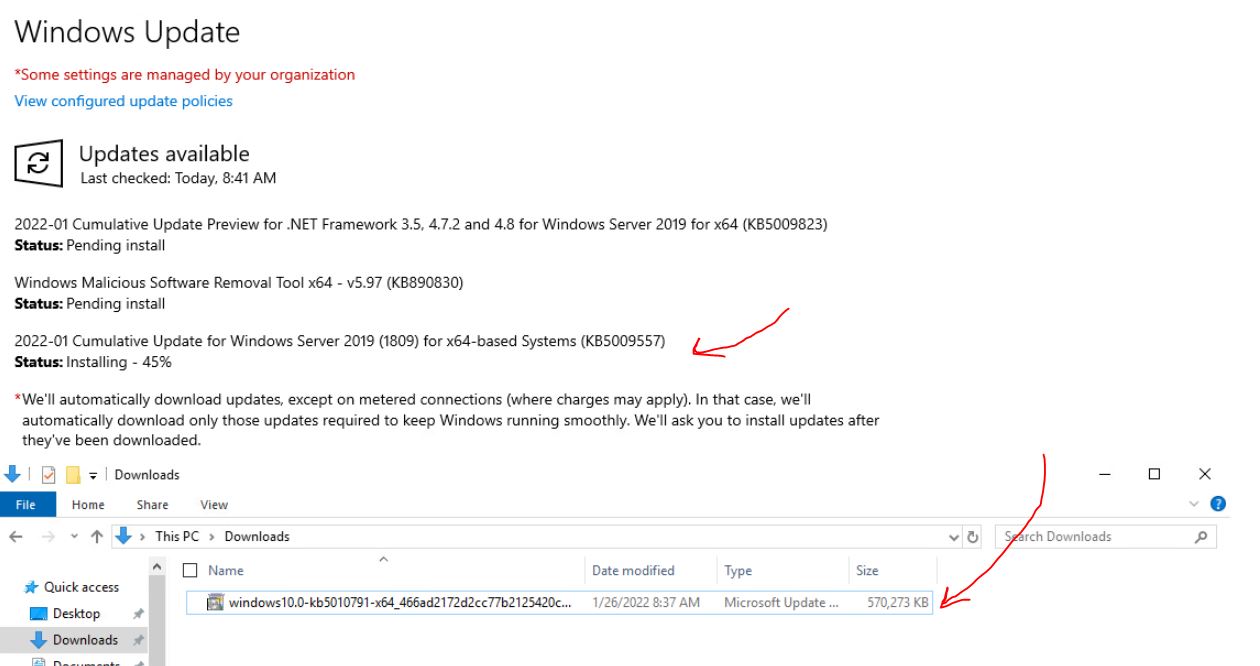Click the pin icon next to Downloads
Image resolution: width=1260 pixels, height=666 pixels.
pos(138,640)
